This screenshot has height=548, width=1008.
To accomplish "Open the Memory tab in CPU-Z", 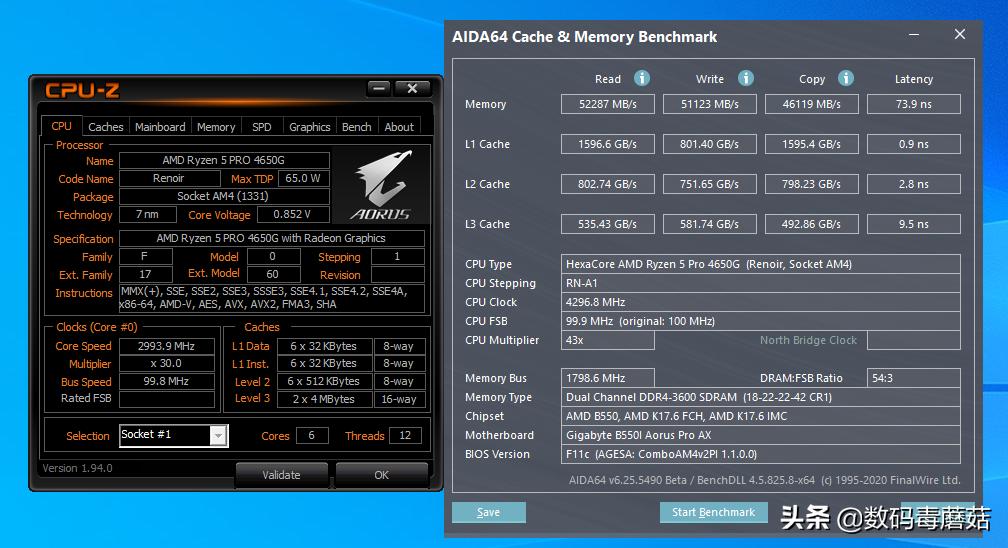I will click(x=216, y=127).
